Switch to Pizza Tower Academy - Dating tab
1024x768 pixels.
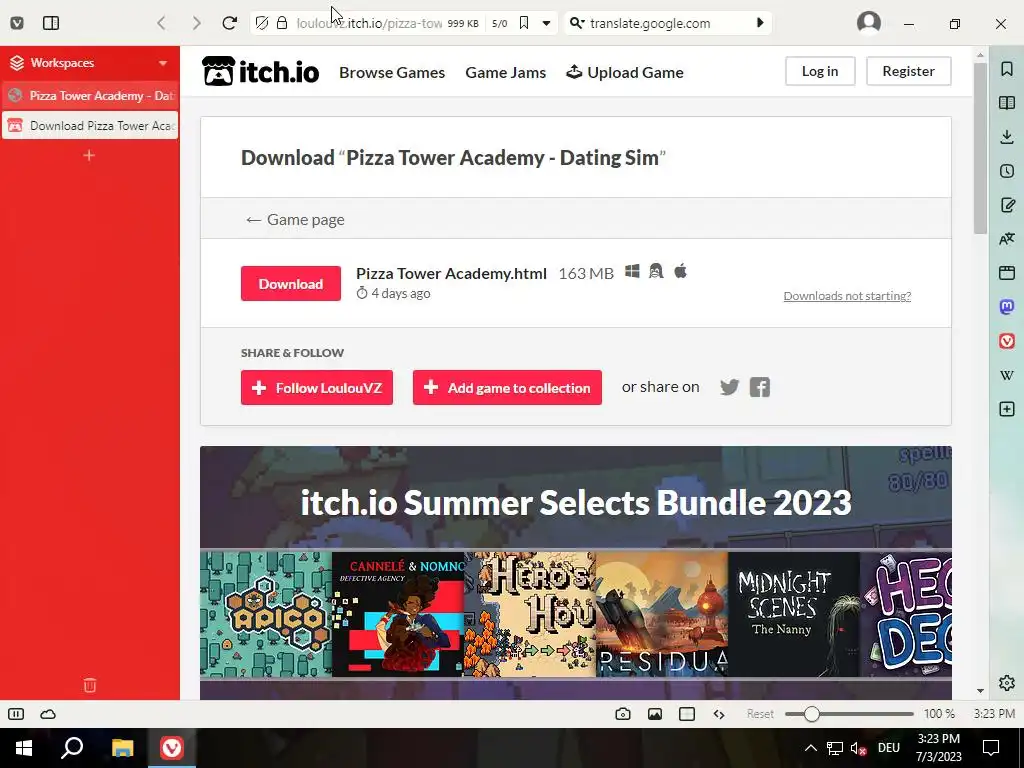point(90,95)
